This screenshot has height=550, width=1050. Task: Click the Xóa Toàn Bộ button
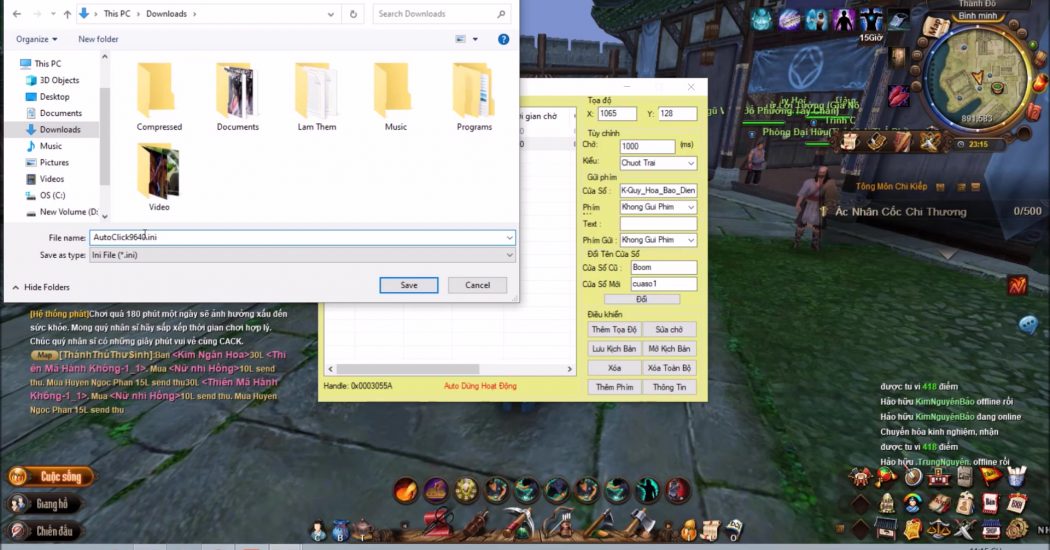(x=669, y=368)
